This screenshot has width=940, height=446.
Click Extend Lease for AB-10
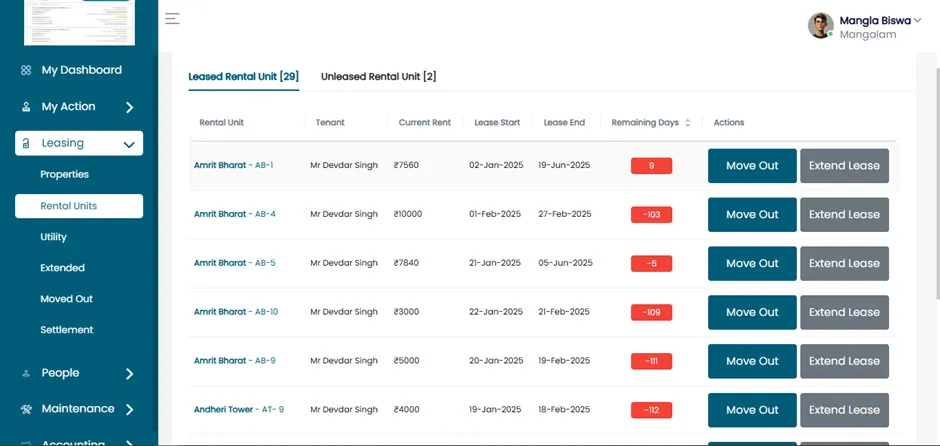(844, 312)
